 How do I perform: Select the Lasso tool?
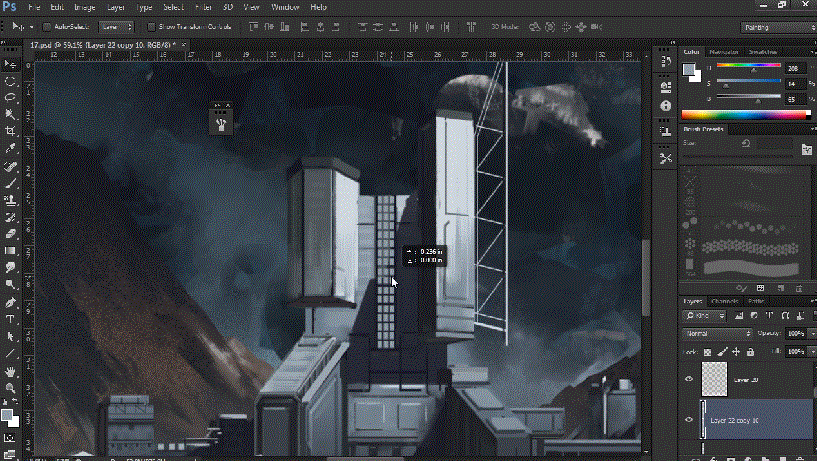10,98
